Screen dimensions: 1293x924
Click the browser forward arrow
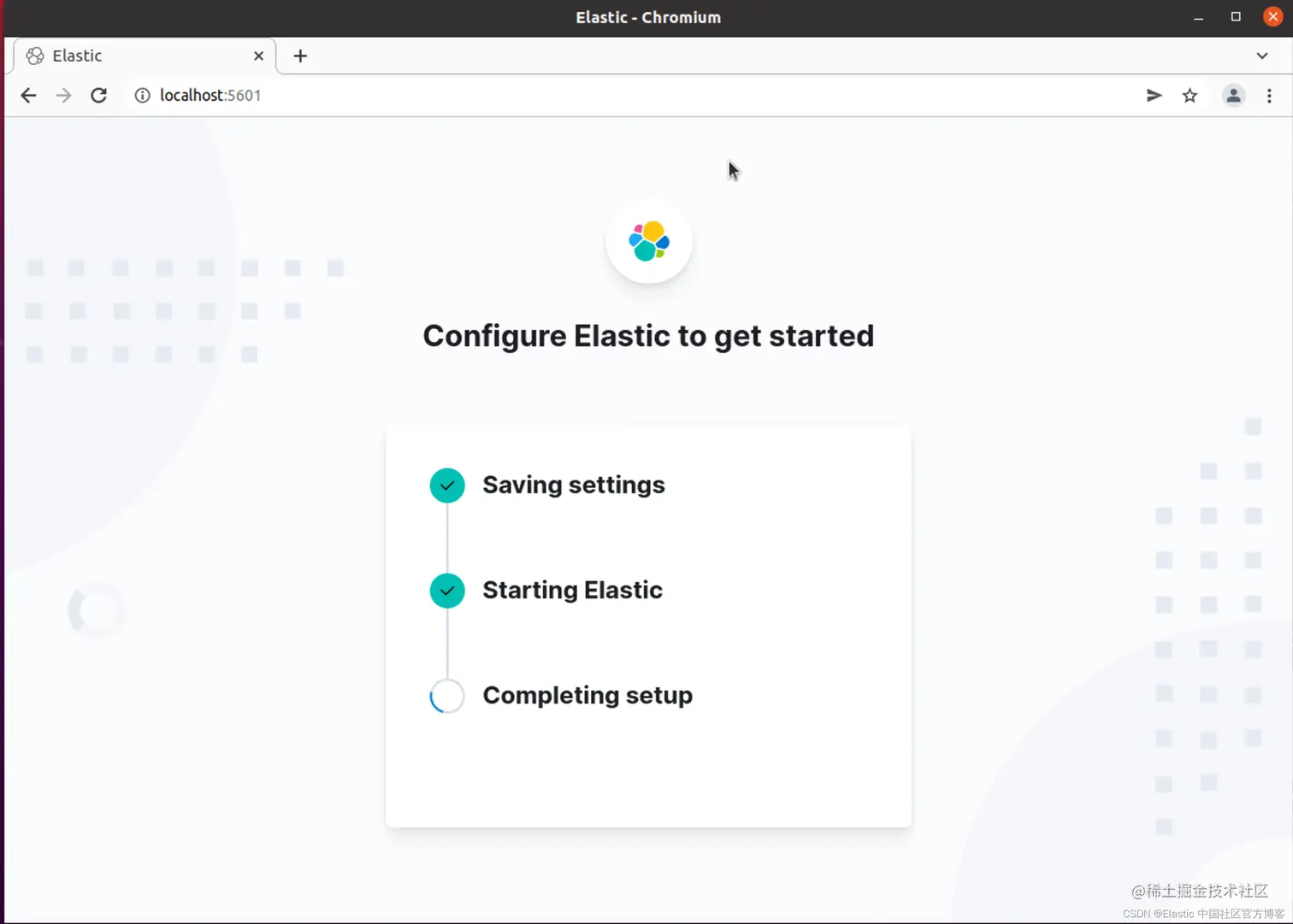click(x=63, y=96)
